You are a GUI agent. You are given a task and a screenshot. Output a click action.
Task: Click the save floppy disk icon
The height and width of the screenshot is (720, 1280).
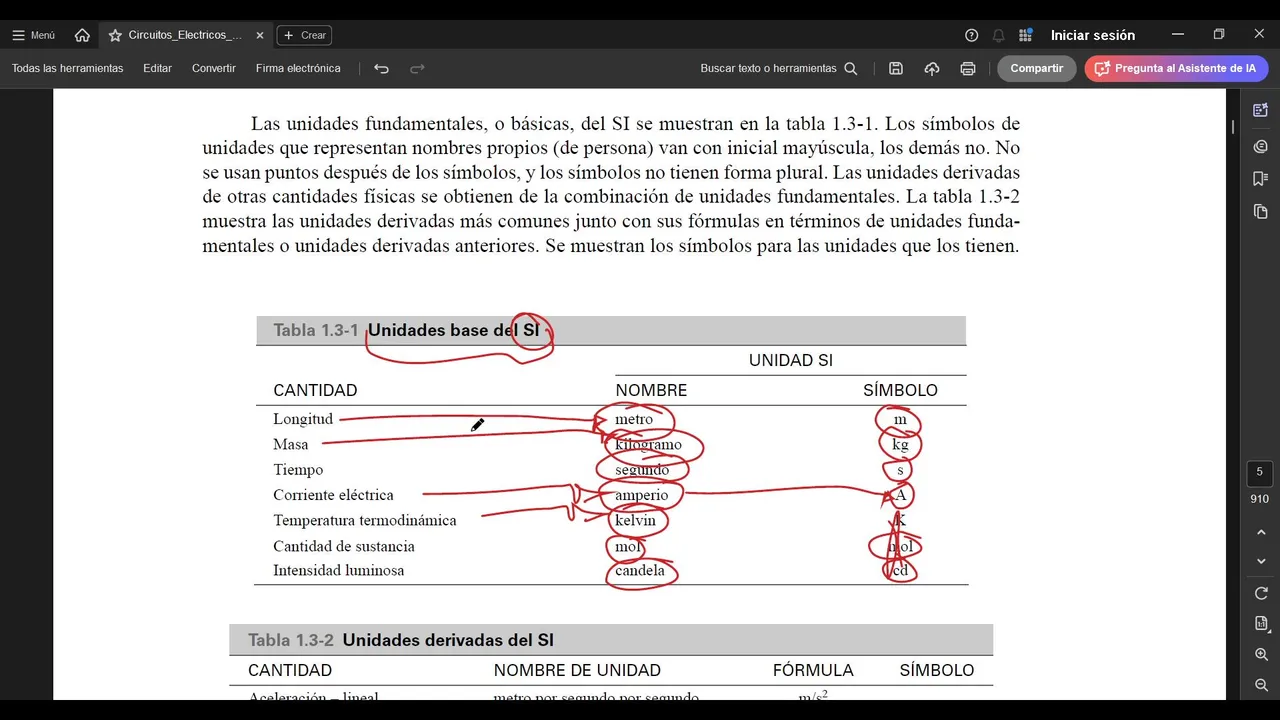click(896, 68)
